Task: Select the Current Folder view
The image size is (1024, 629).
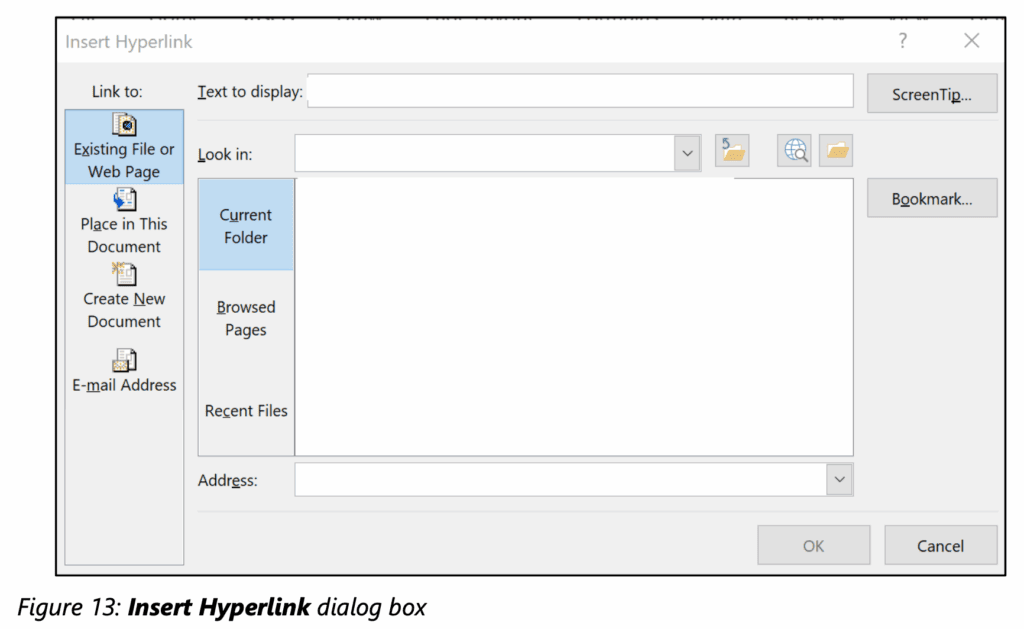Action: (245, 225)
